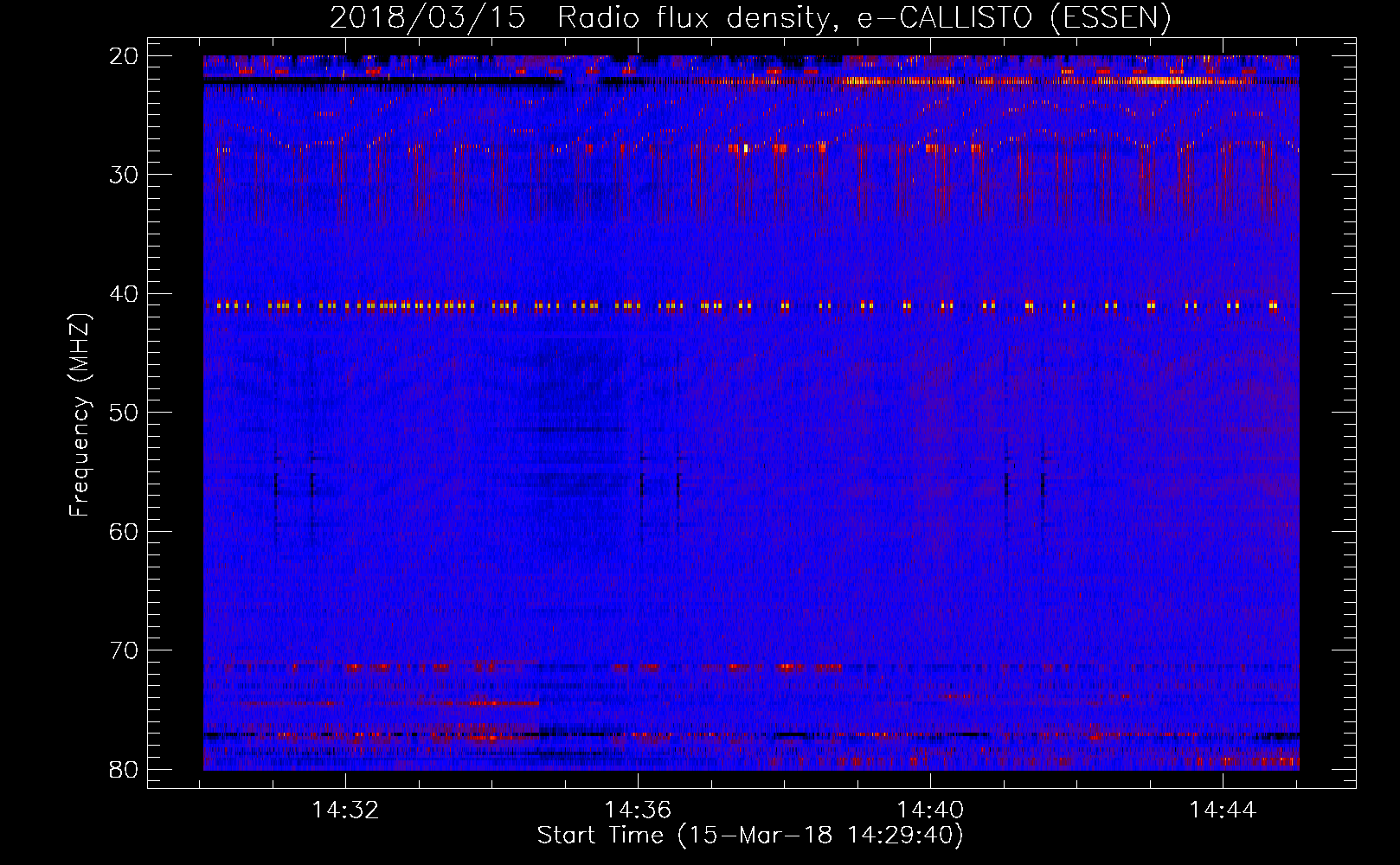Click the 'Frequency (MHZ)' y-axis label
The height and width of the screenshot is (865, 1400).
[80, 415]
